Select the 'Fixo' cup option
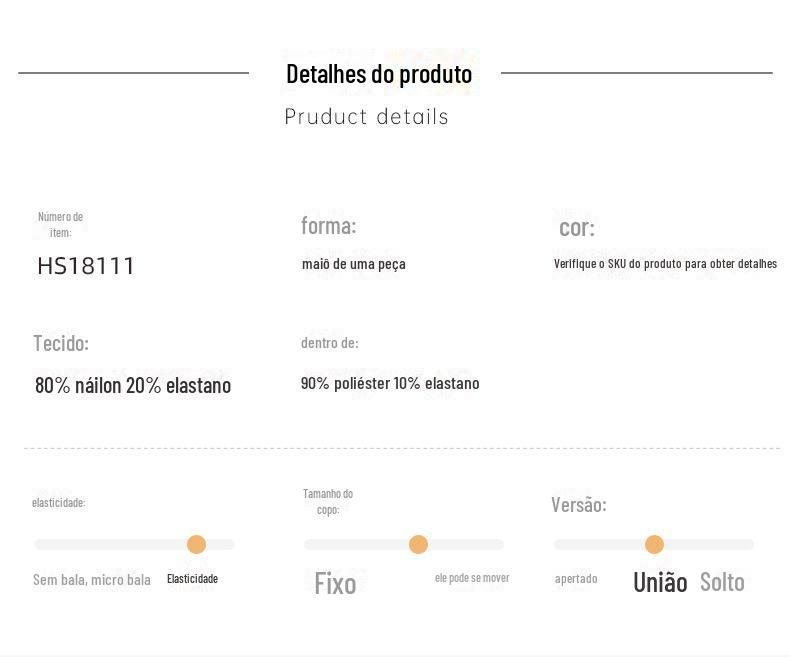 coord(335,583)
